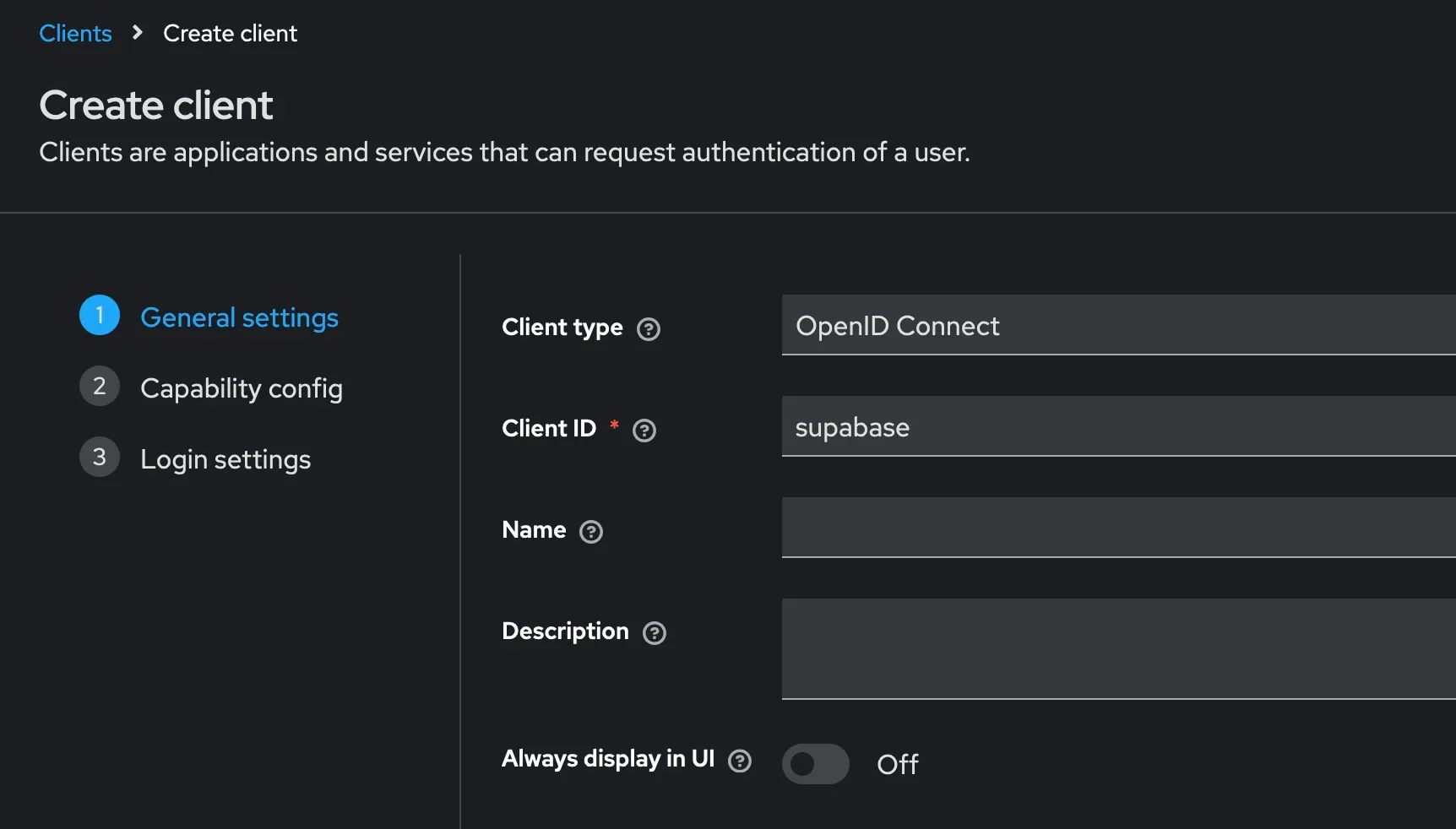This screenshot has height=829, width=1456.
Task: Open help icon next to Client ID
Action: click(x=644, y=431)
